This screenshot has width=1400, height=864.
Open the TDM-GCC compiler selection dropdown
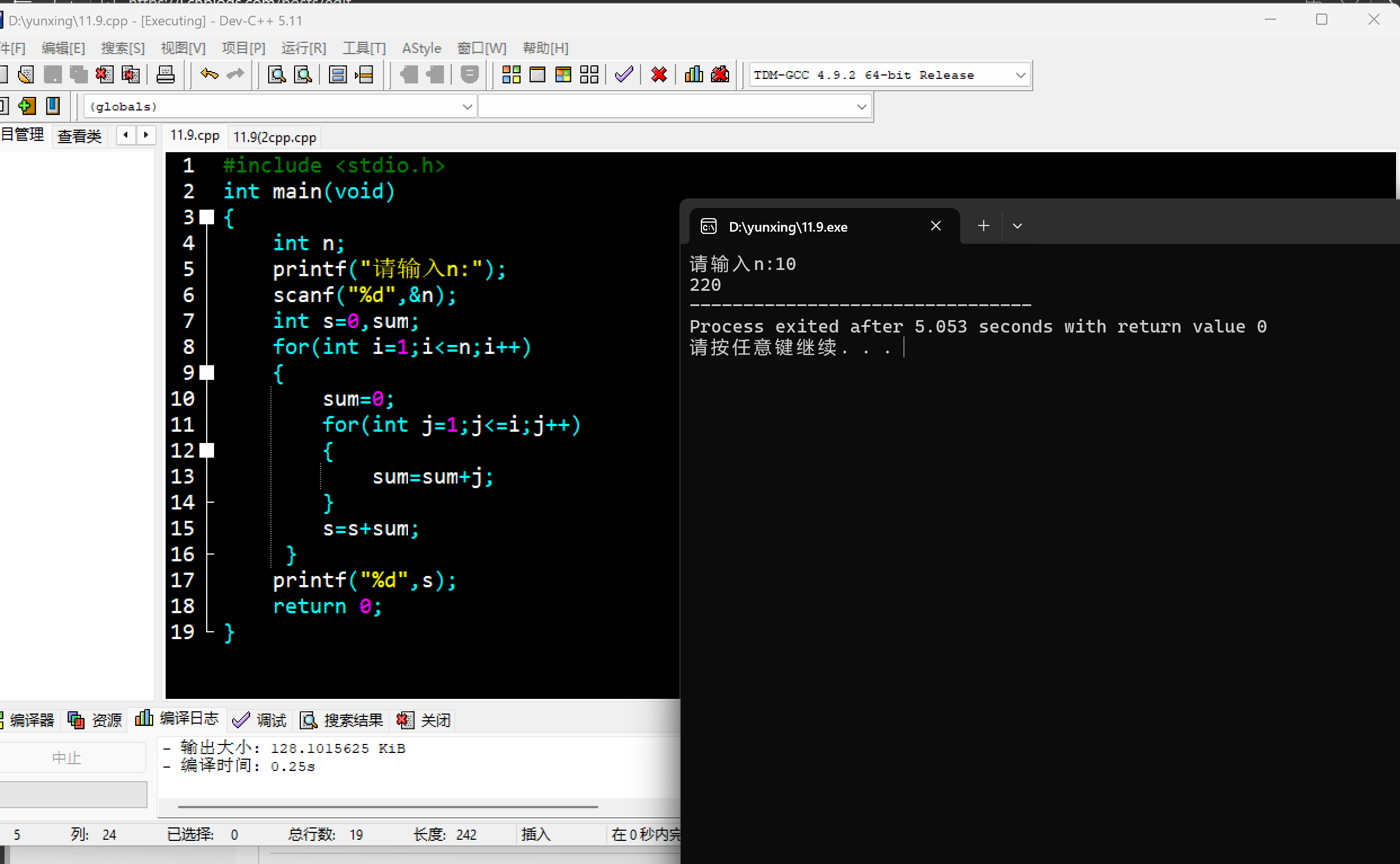1020,76
